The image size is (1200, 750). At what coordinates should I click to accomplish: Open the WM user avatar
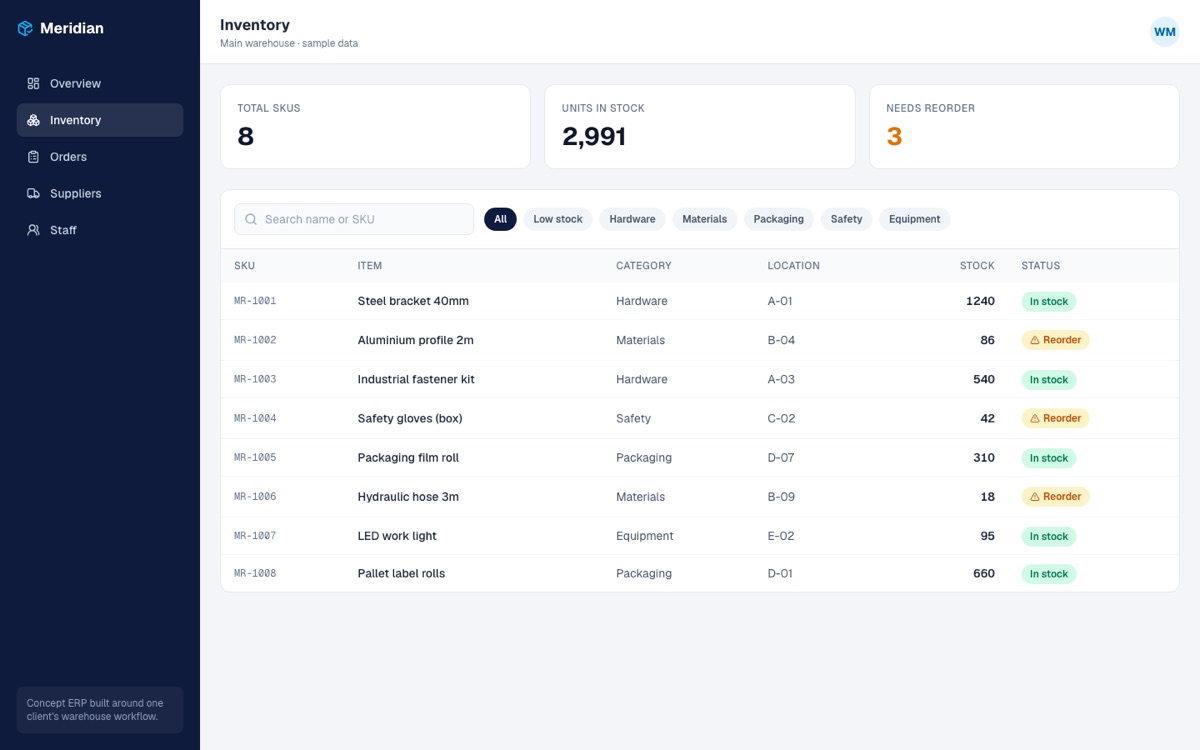(1165, 32)
